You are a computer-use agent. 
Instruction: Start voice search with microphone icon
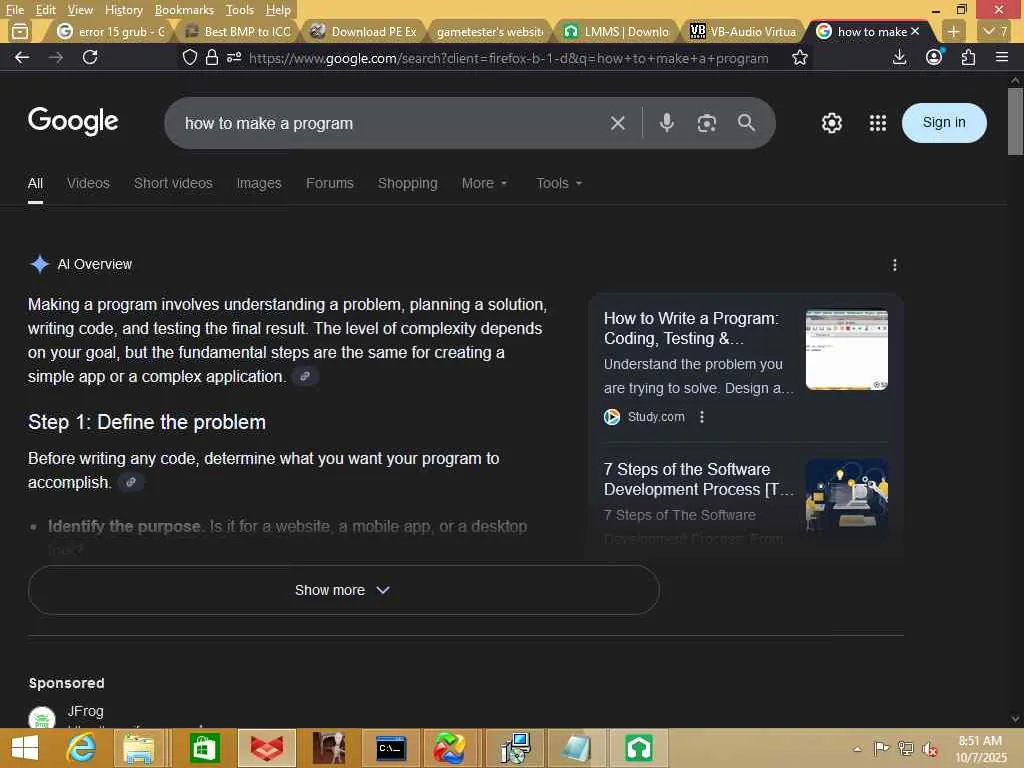(666, 123)
